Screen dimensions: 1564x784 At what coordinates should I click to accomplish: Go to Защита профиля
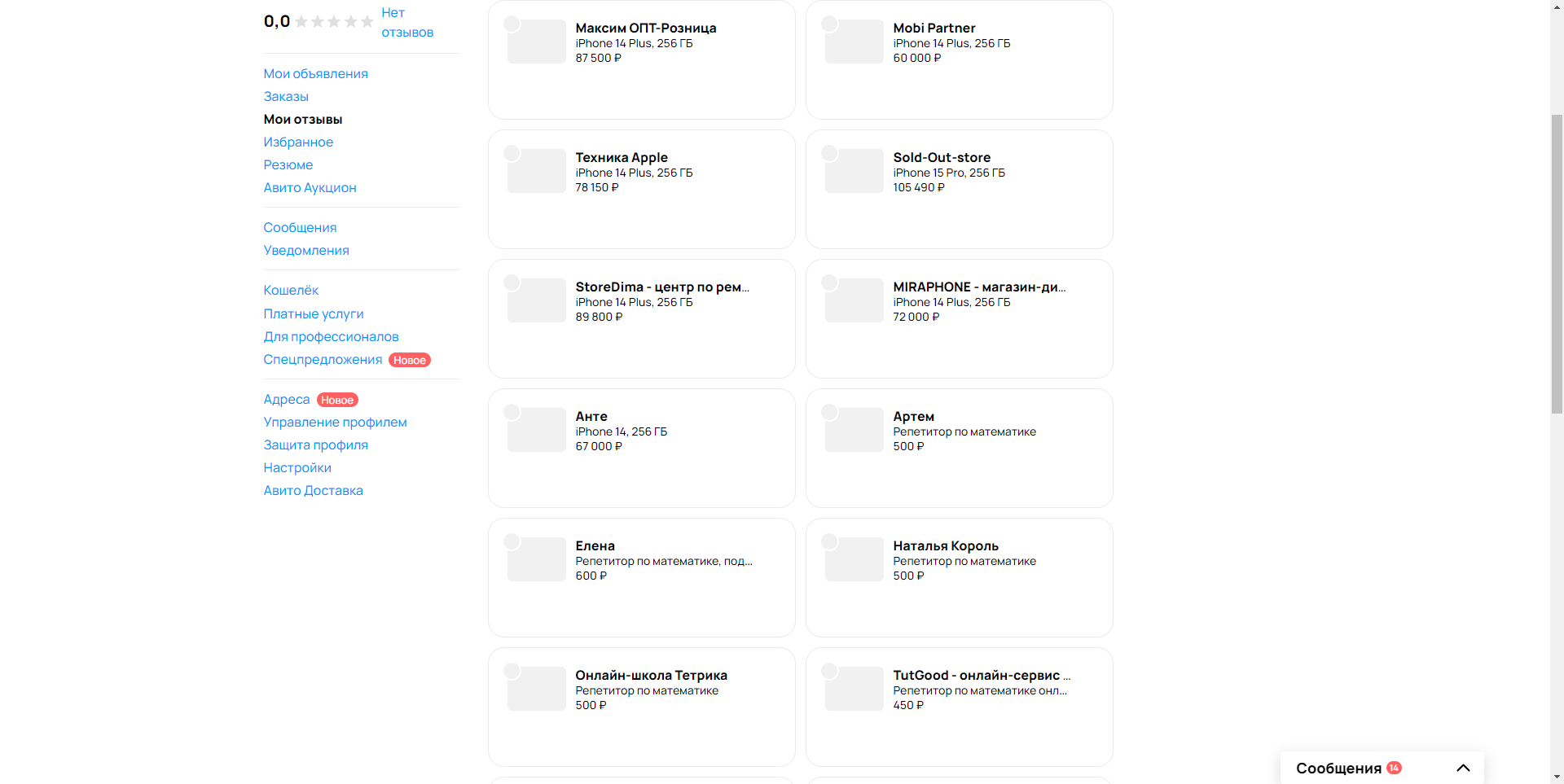click(x=315, y=445)
